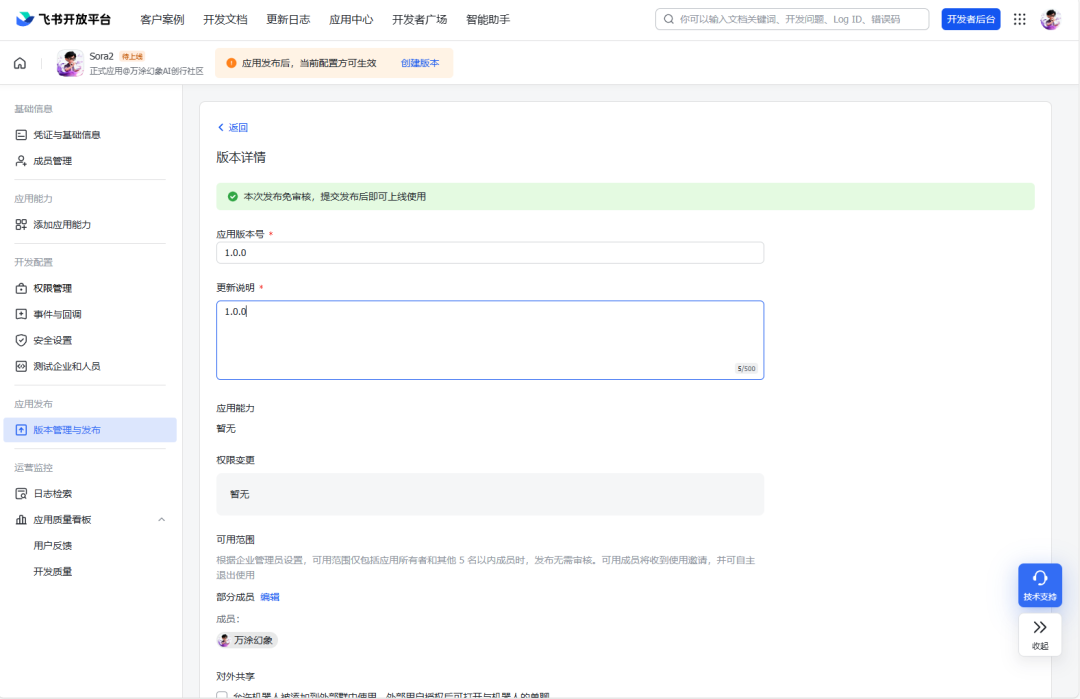
Task: Click the home icon in the header
Action: [20, 63]
